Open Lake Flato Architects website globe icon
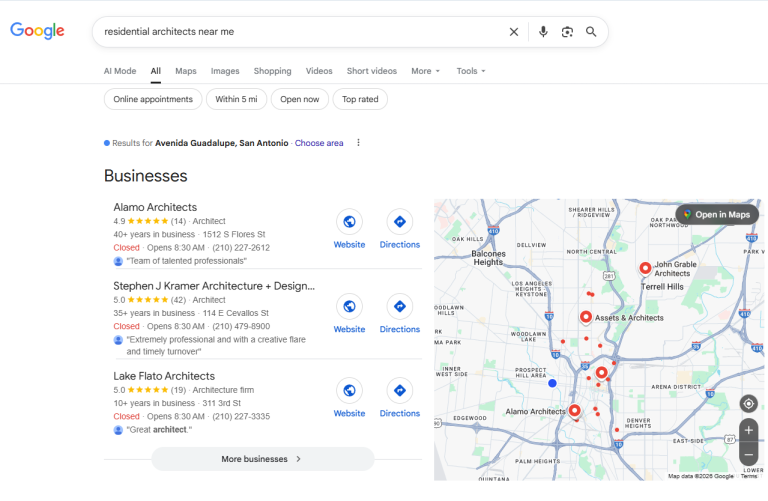This screenshot has width=768, height=501. click(349, 390)
